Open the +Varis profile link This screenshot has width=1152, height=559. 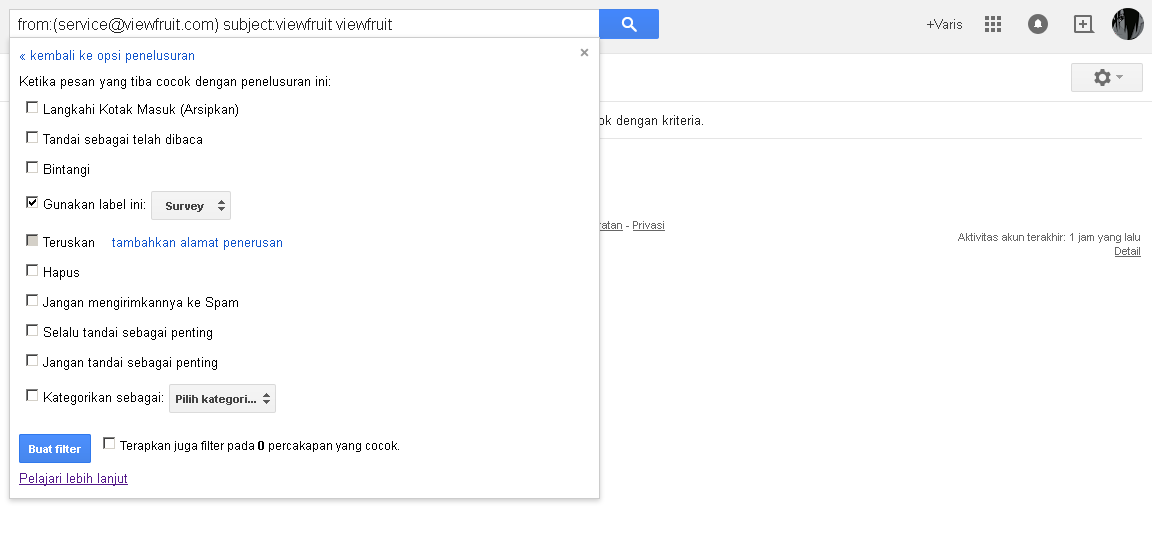[x=944, y=24]
